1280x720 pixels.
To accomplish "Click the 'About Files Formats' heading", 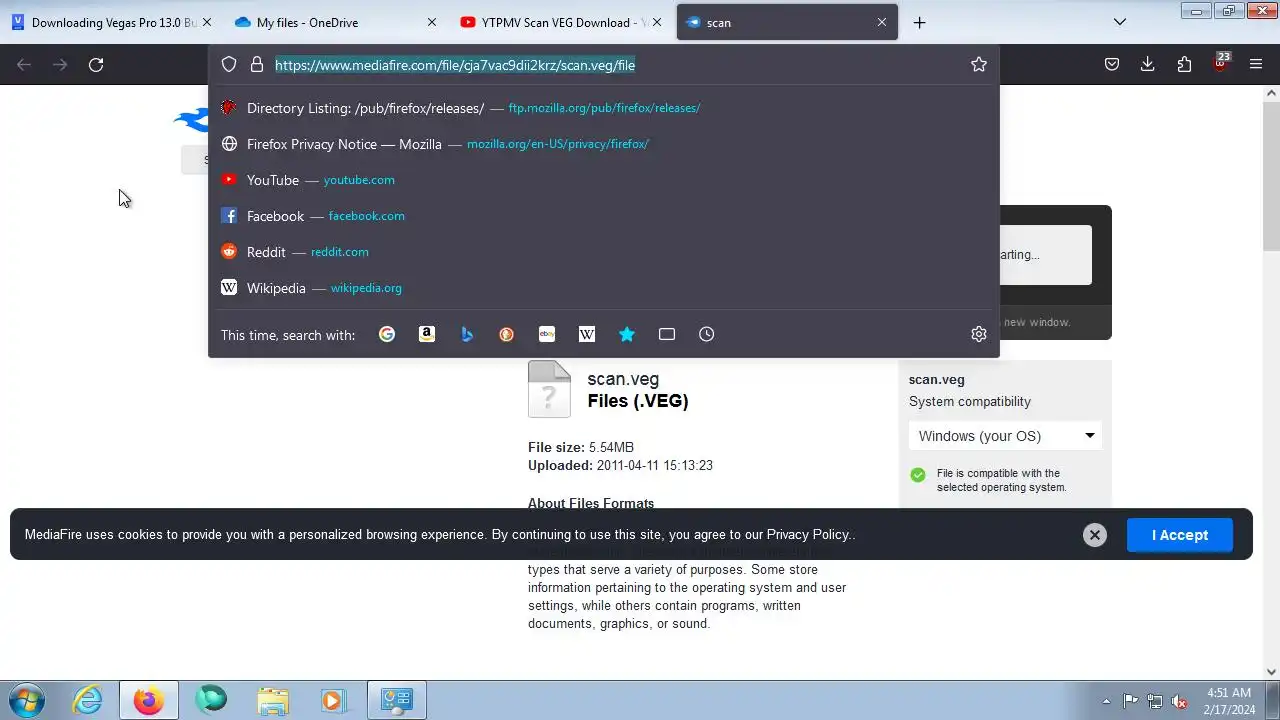I will point(591,503).
